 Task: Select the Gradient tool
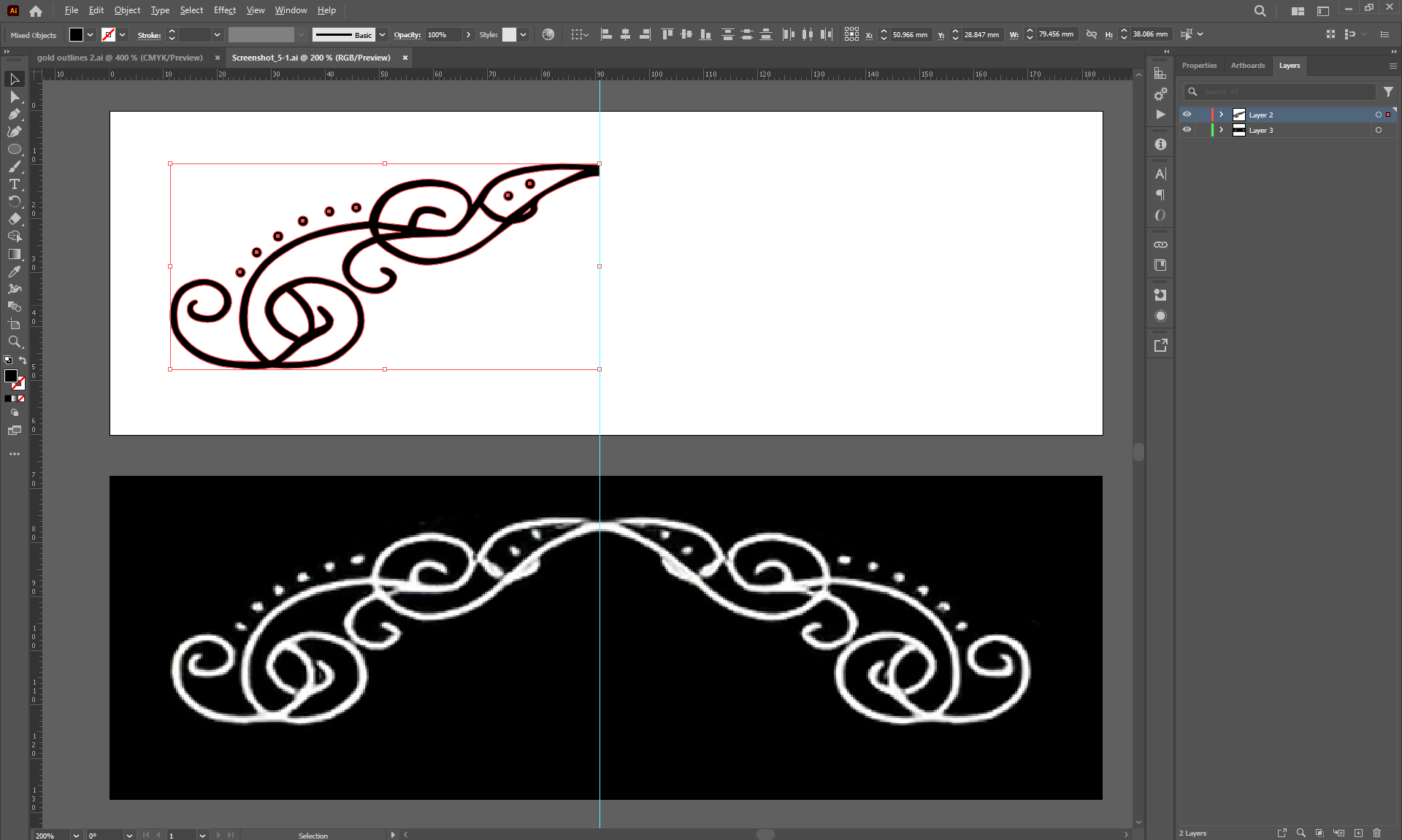click(x=14, y=254)
